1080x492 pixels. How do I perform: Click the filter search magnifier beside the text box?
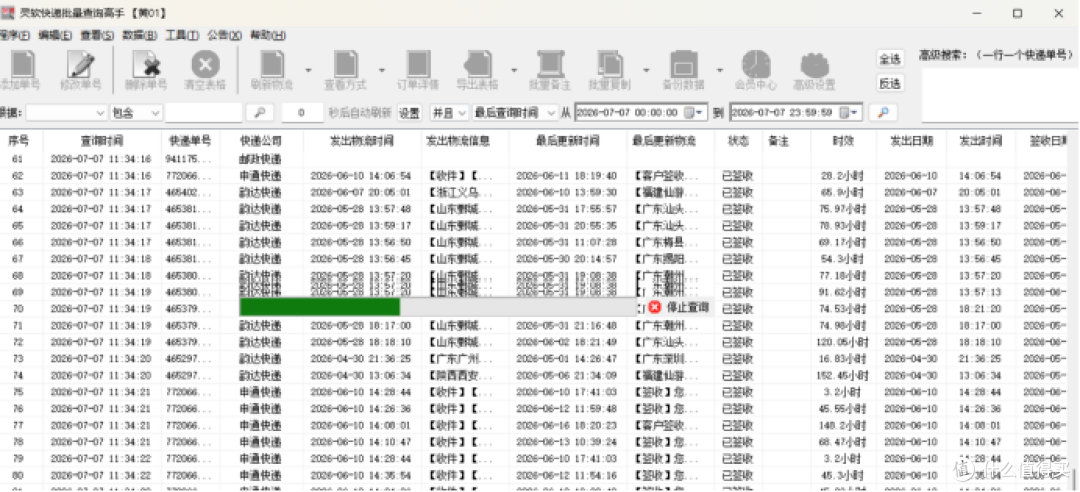point(260,112)
